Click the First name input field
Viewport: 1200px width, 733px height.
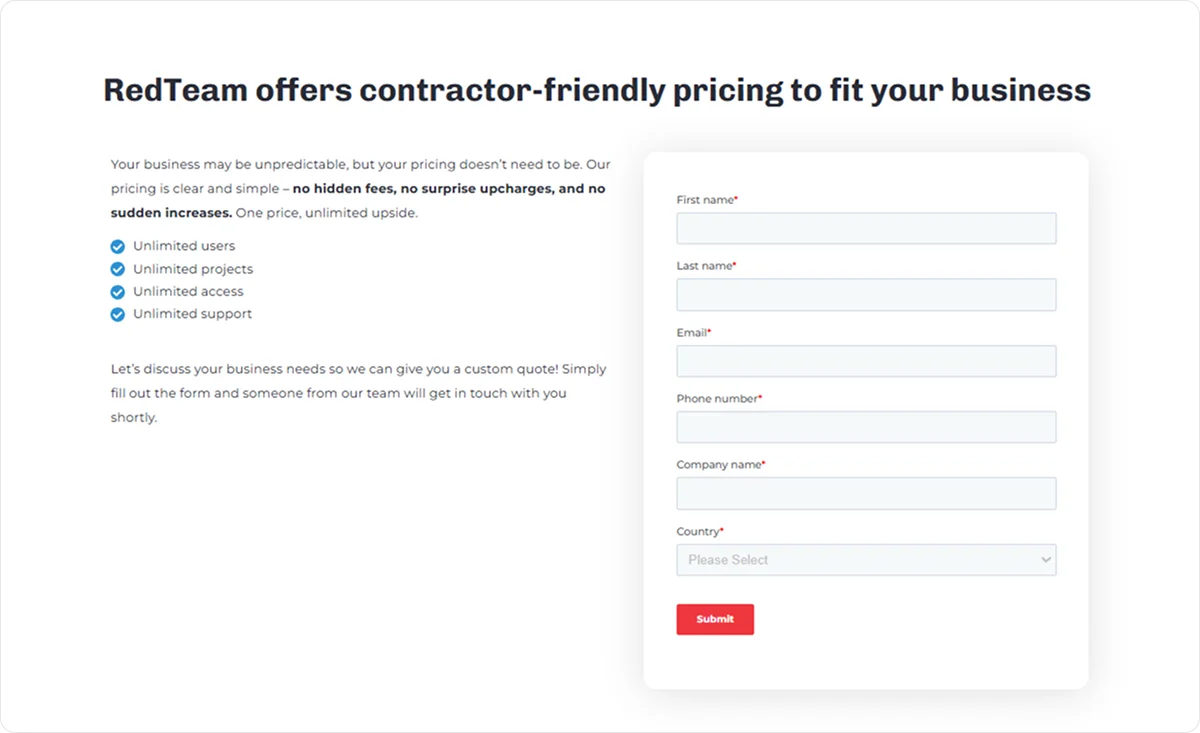coord(866,228)
